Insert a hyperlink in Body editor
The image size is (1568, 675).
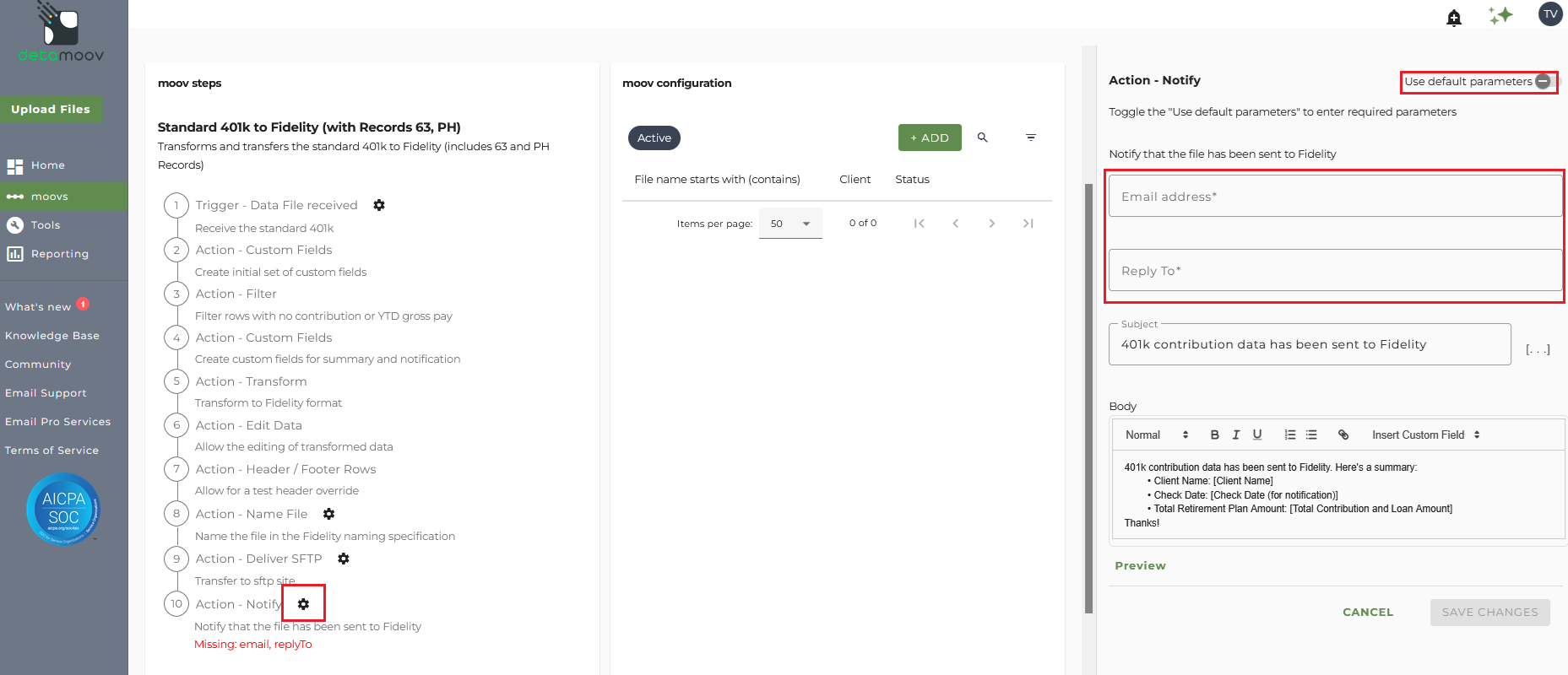[1343, 435]
